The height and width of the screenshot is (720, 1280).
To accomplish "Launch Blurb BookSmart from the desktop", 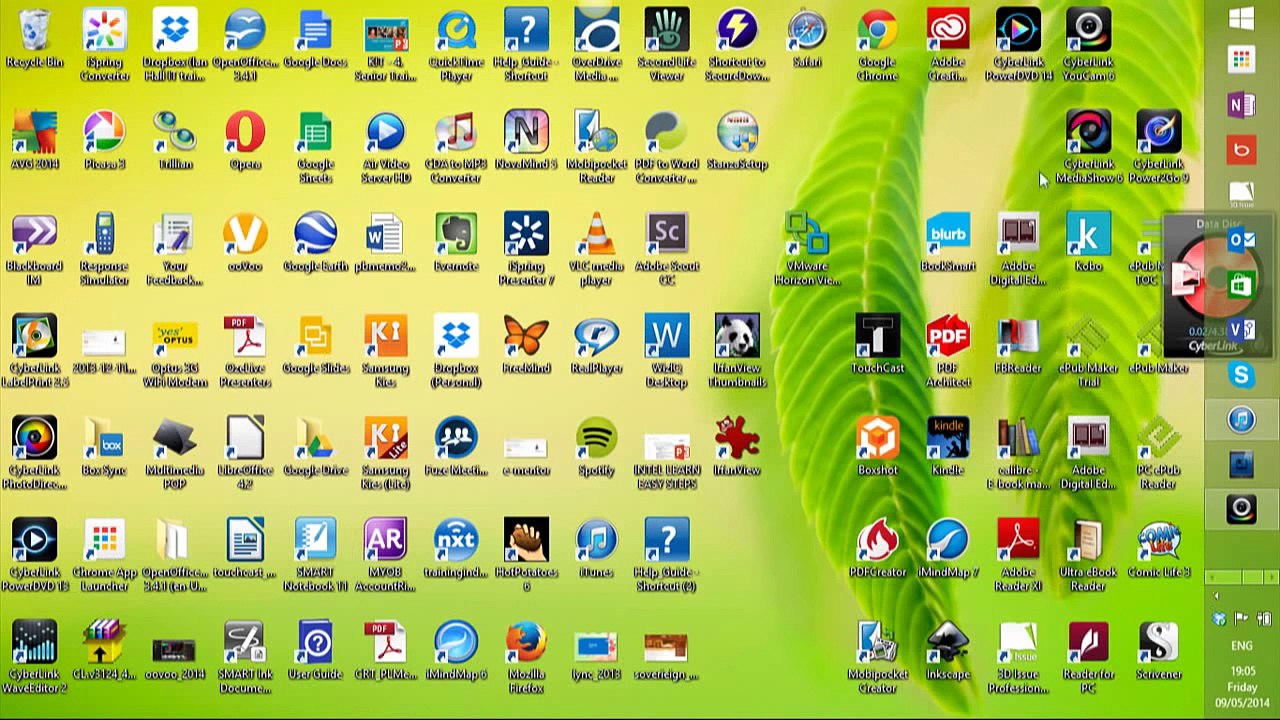I will [x=948, y=234].
